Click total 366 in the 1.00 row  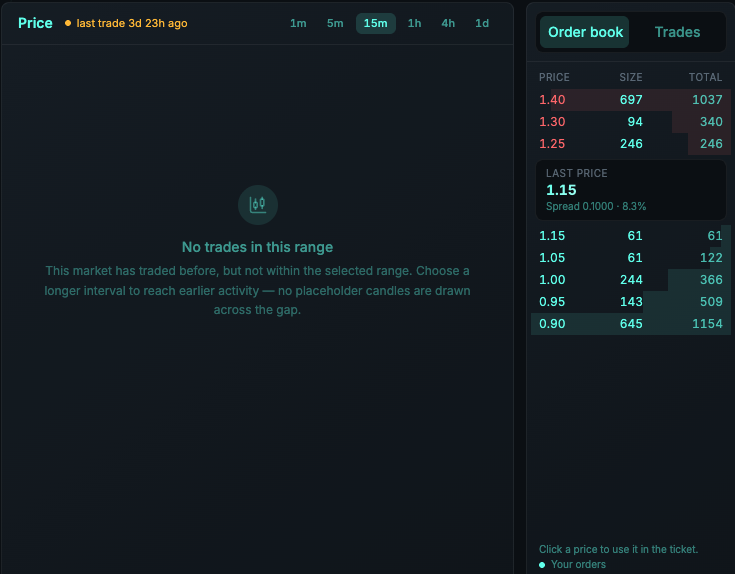(711, 280)
